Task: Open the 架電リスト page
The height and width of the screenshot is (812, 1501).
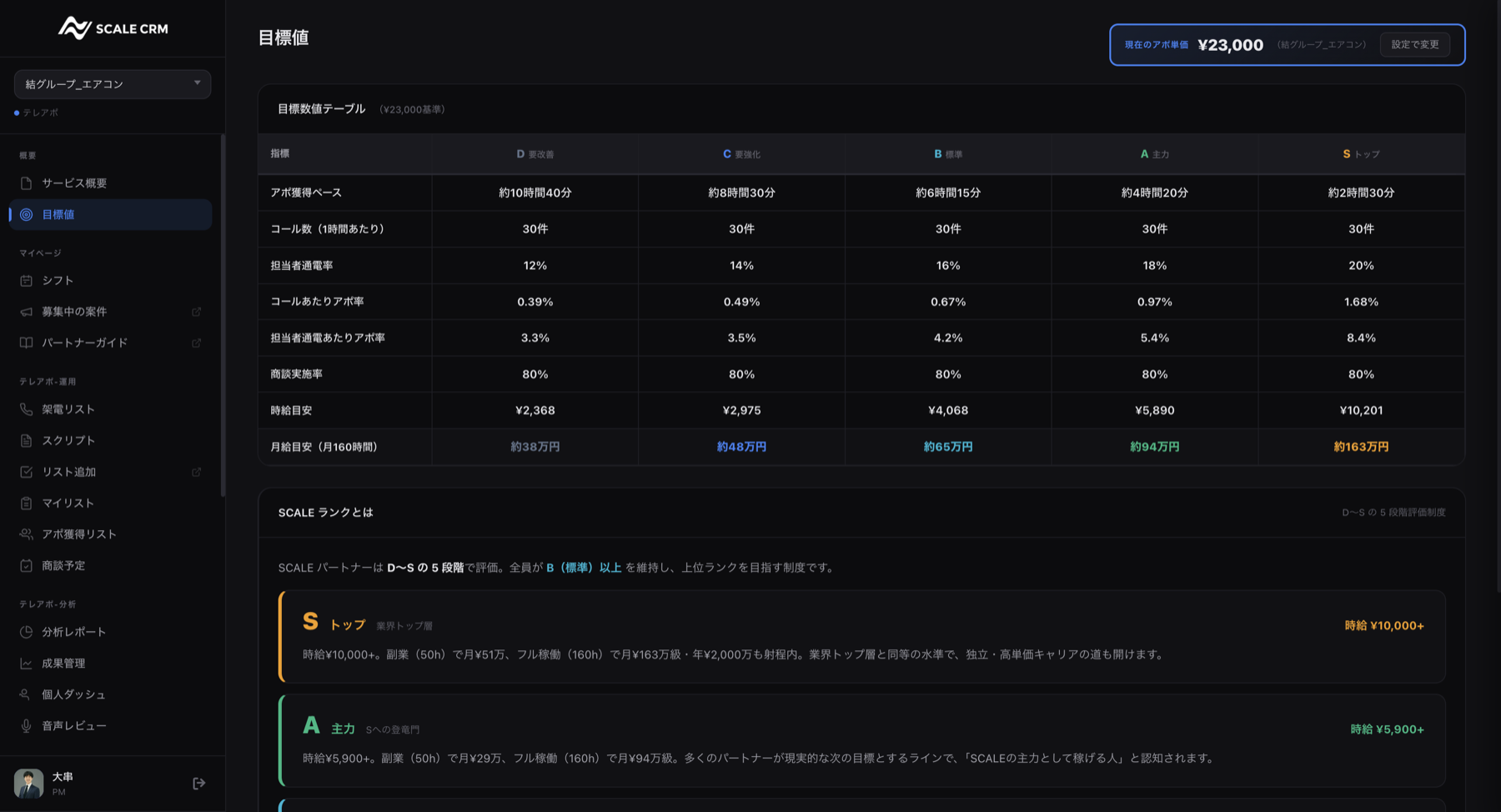Action: pos(110,409)
